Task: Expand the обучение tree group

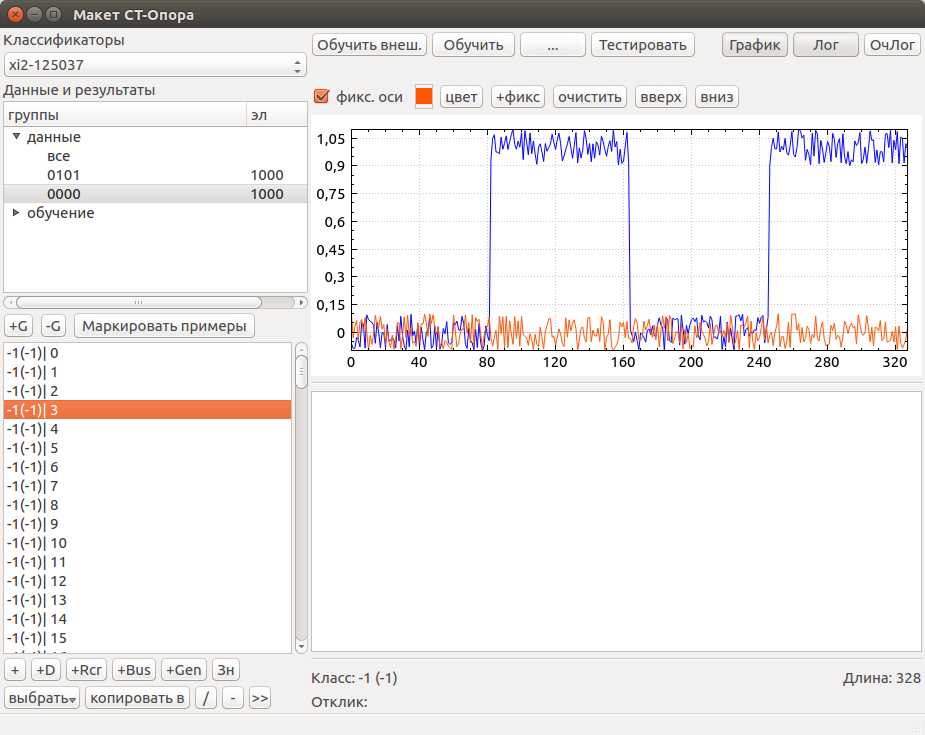Action: 17,212
